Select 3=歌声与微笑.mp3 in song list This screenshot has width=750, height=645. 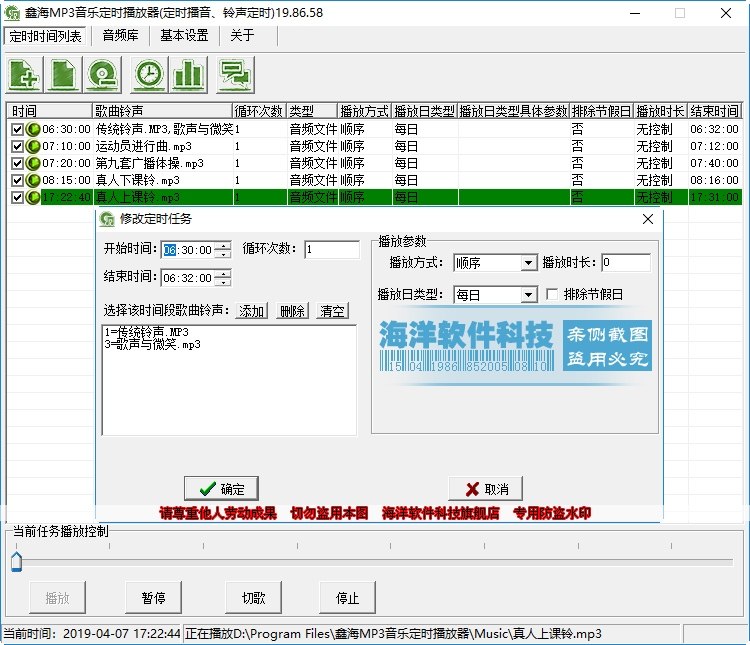click(x=153, y=345)
